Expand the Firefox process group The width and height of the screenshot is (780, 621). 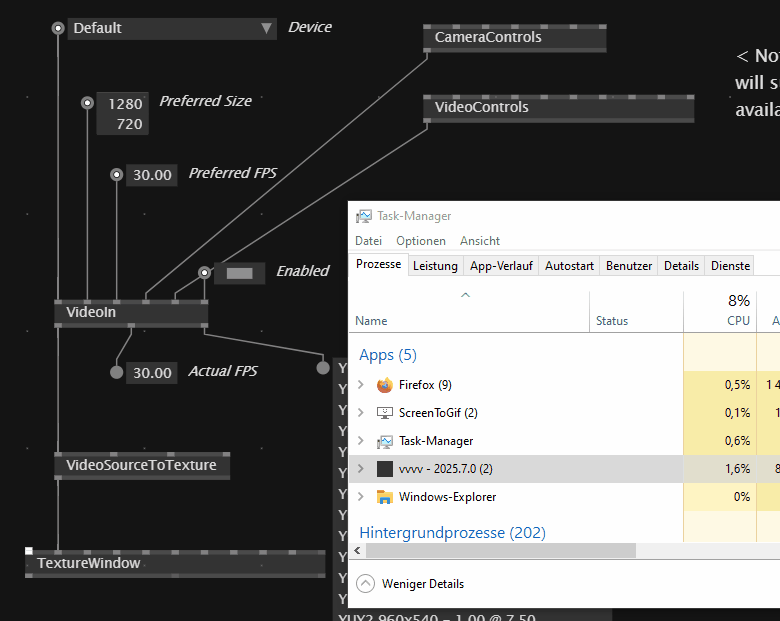click(x=361, y=385)
